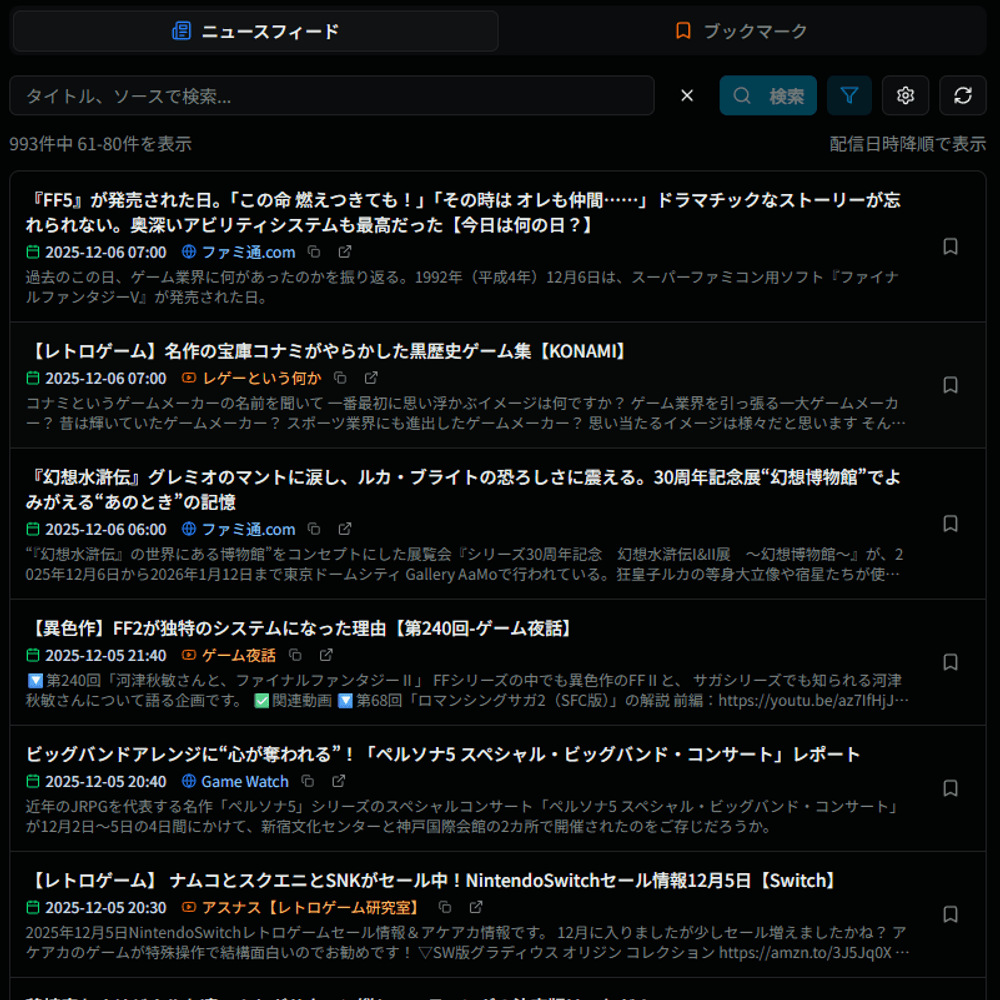1000x1000 pixels.
Task: Click the 検索 search button
Action: click(x=768, y=95)
